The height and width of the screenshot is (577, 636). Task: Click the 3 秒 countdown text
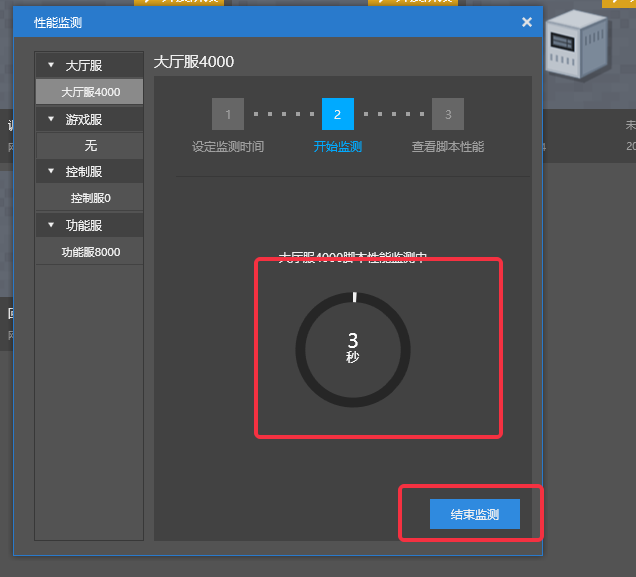[x=353, y=347]
